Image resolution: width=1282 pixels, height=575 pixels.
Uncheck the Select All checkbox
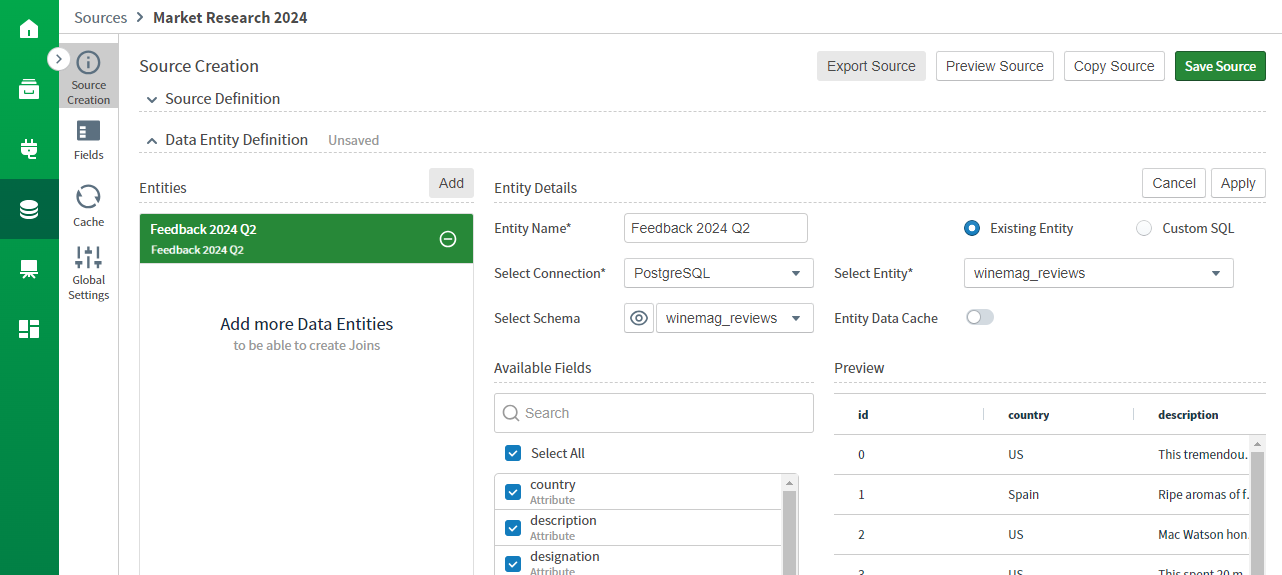click(513, 453)
